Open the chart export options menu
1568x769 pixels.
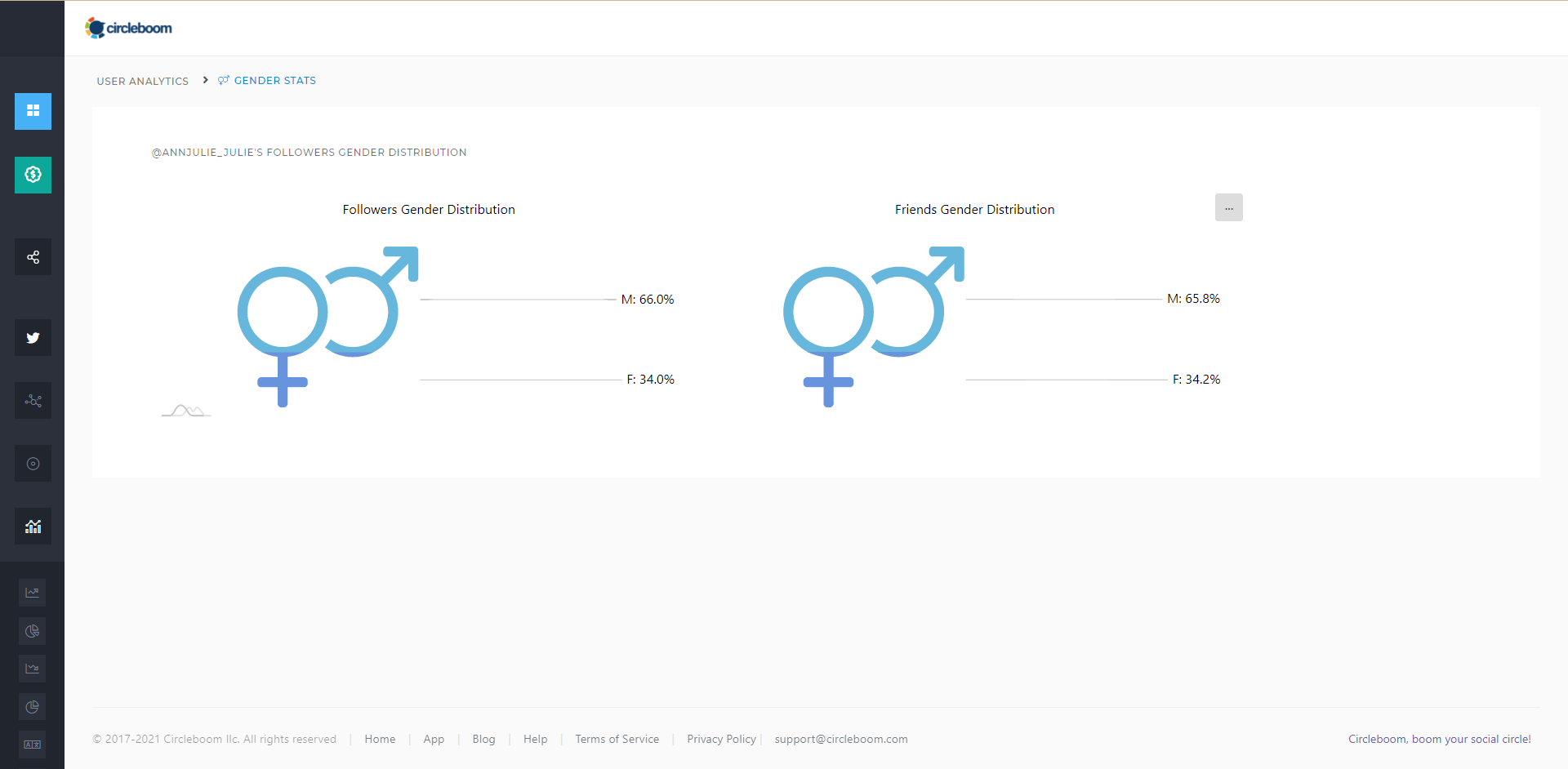(1229, 207)
